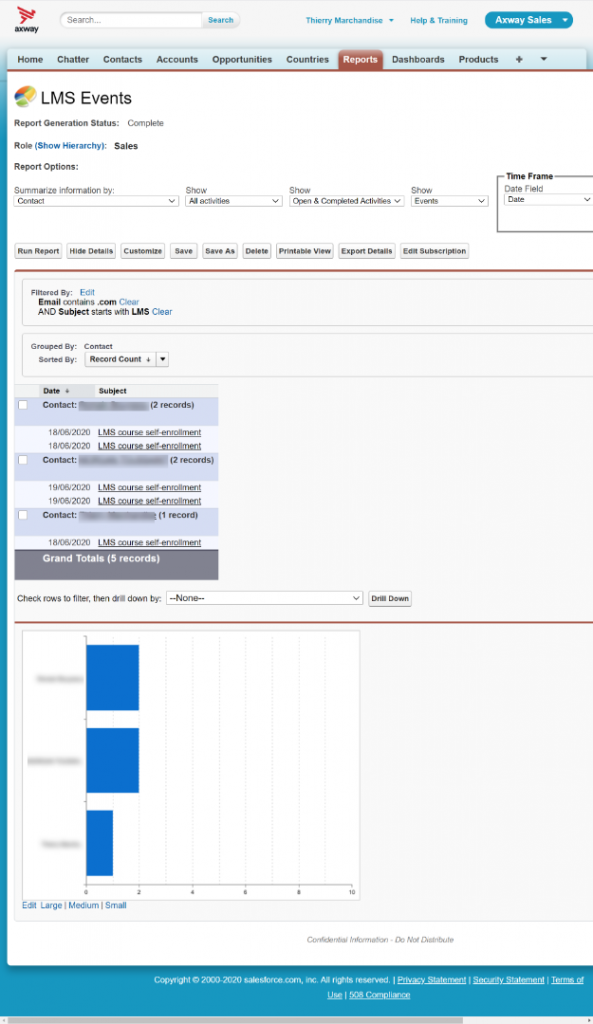This screenshot has height=1024, width=593.
Task: Check the third contact row checkbox
Action: 23,515
